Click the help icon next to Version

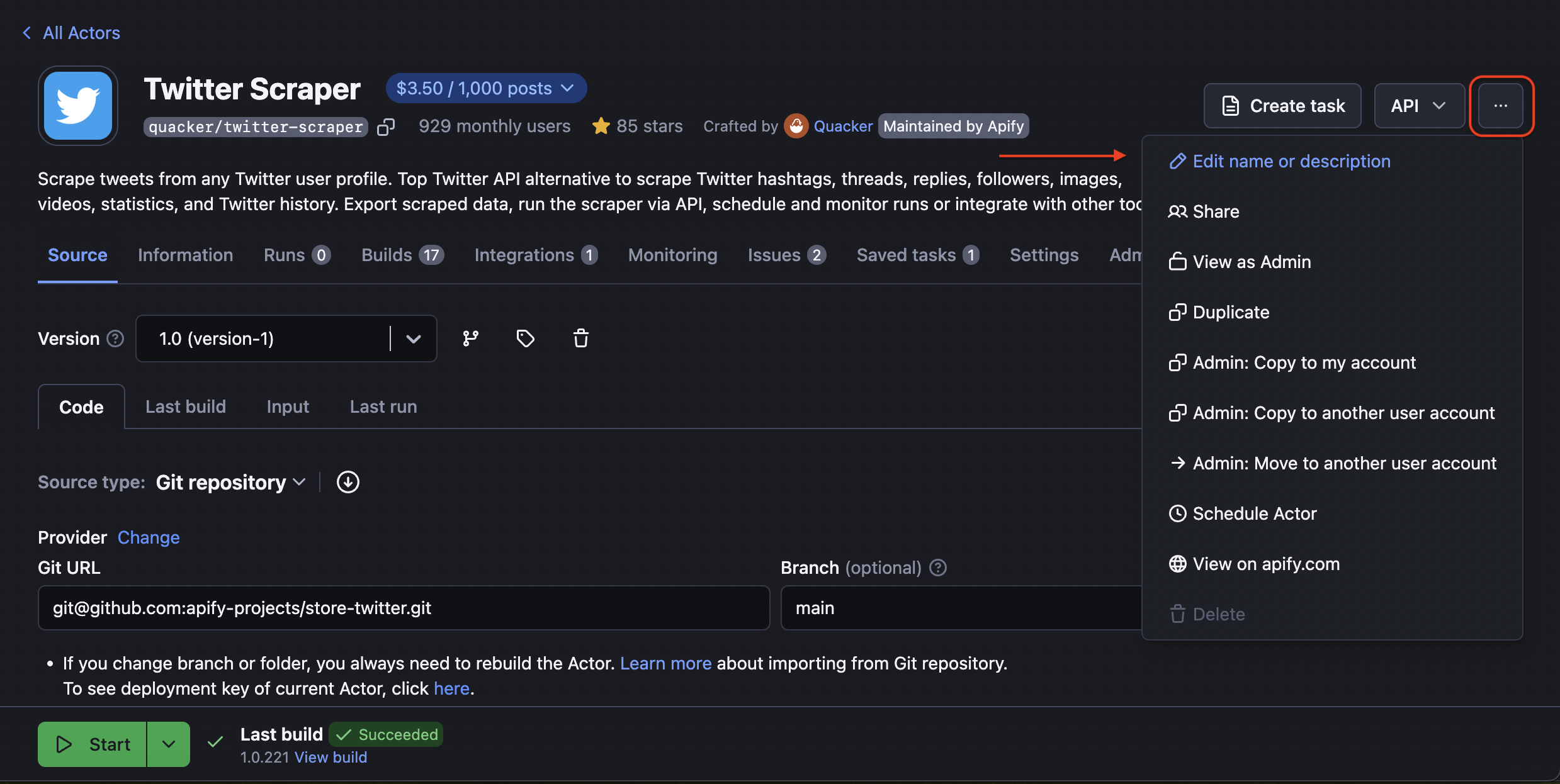(115, 339)
